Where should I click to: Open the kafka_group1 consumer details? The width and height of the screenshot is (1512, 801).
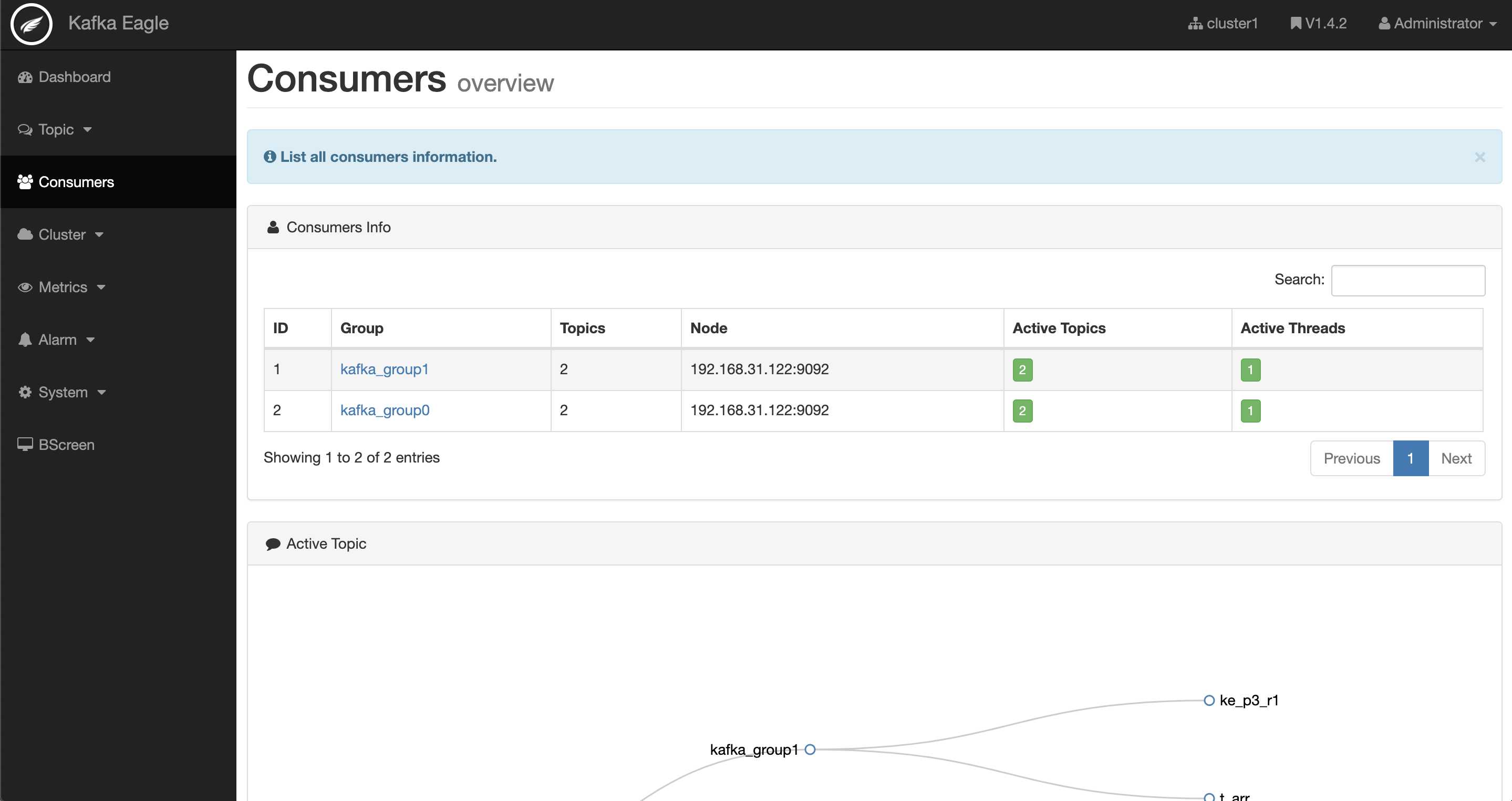[x=384, y=368]
